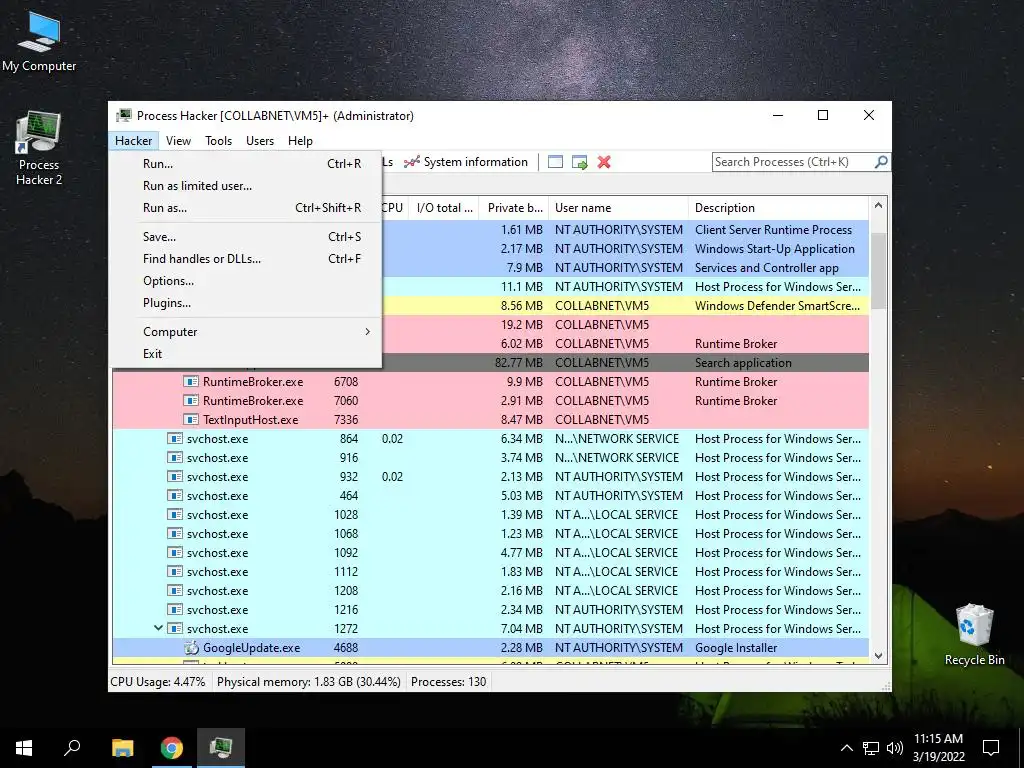Select the Recycle Bin desktop icon

pyautogui.click(x=974, y=635)
